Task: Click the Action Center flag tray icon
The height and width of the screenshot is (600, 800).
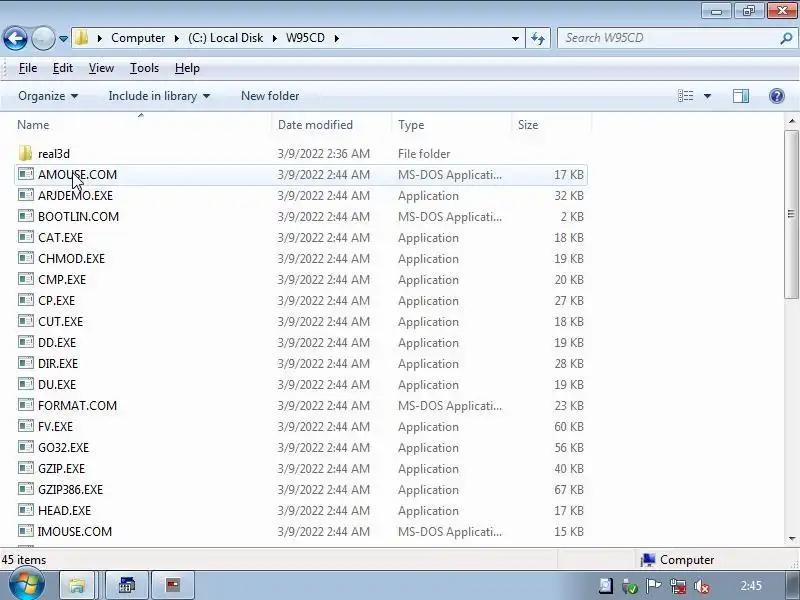Action: click(x=654, y=586)
